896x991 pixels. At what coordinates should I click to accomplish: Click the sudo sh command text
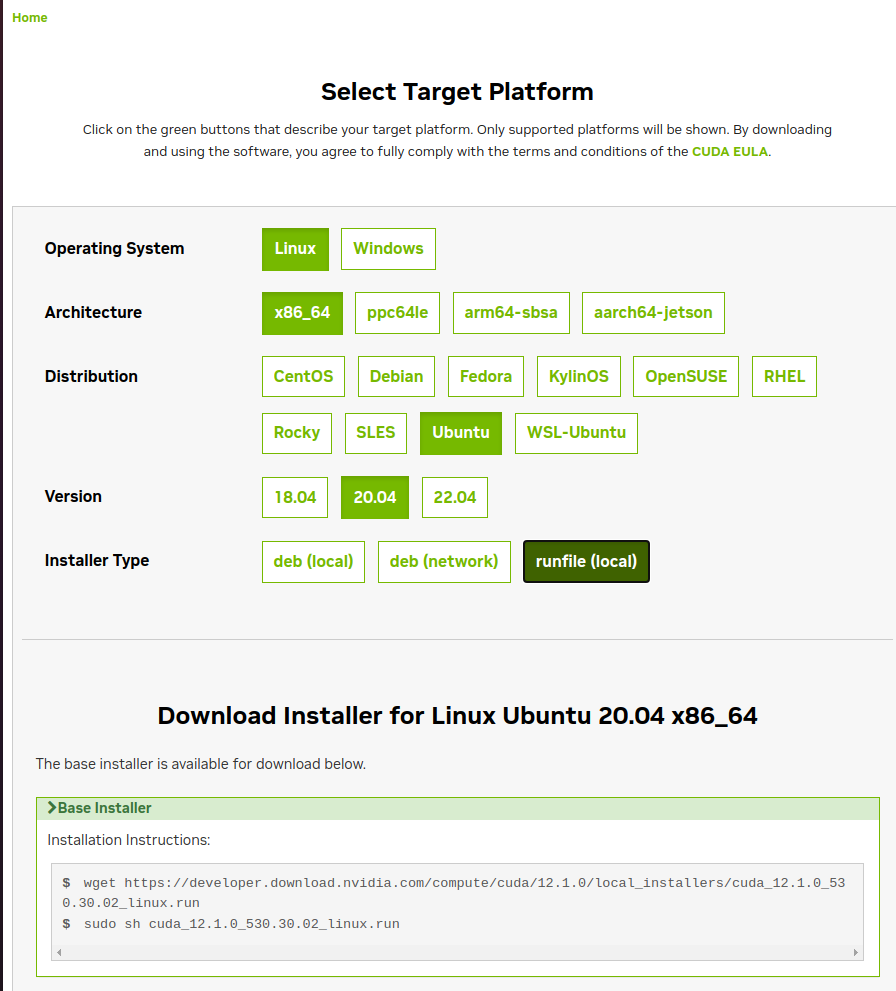pyautogui.click(x=241, y=924)
